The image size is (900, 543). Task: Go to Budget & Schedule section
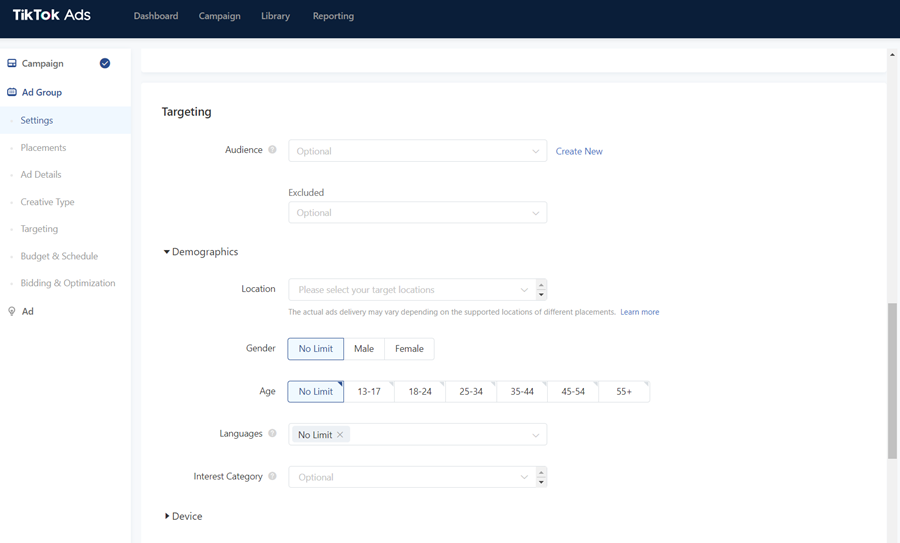tap(59, 256)
